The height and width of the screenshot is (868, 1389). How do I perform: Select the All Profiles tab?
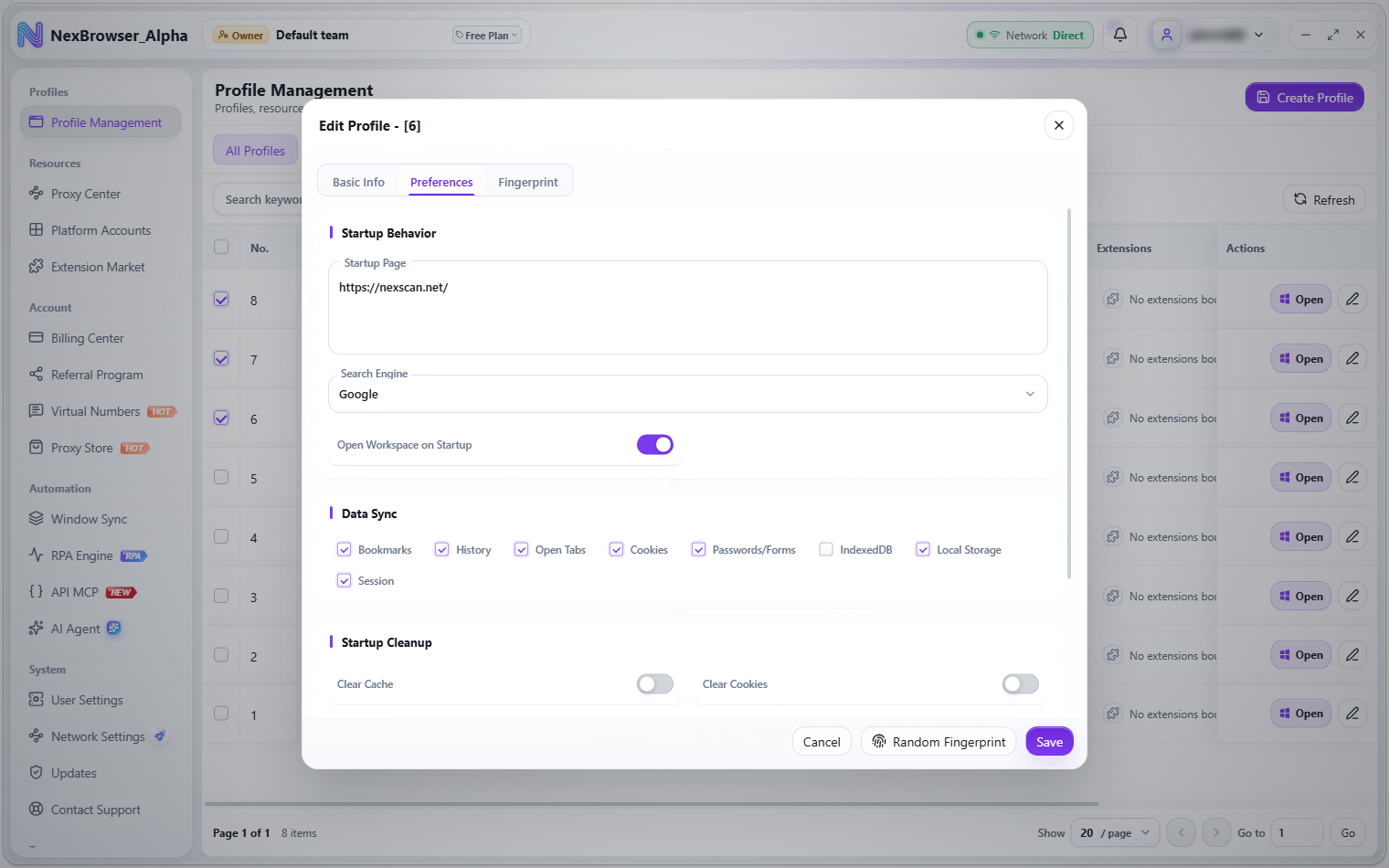255,151
